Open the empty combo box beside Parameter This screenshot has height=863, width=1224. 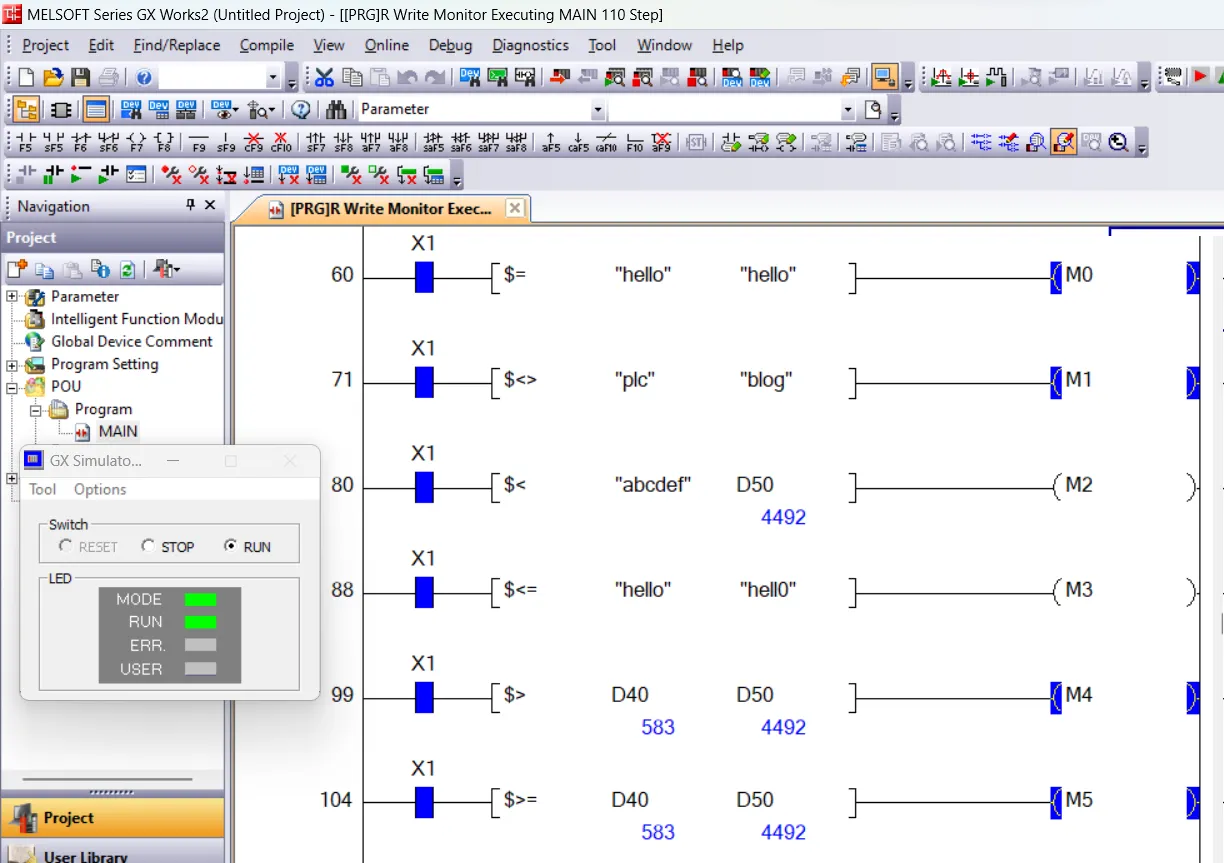click(848, 109)
